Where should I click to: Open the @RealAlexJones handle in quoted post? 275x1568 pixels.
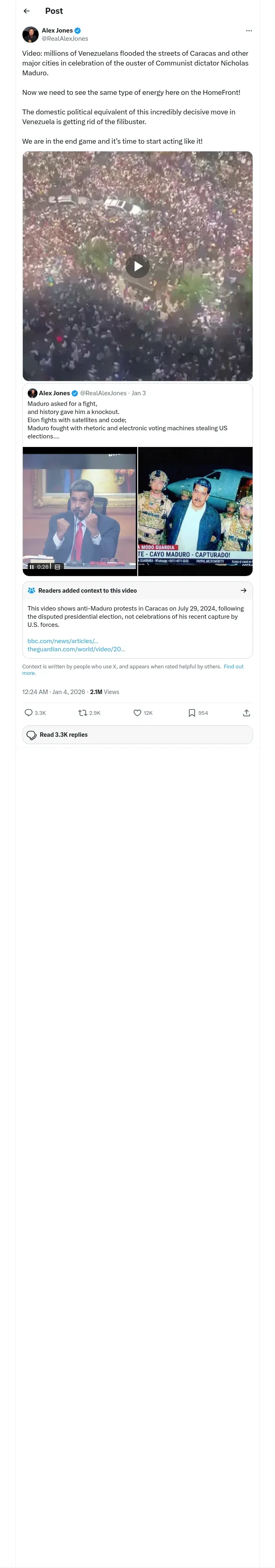point(103,393)
